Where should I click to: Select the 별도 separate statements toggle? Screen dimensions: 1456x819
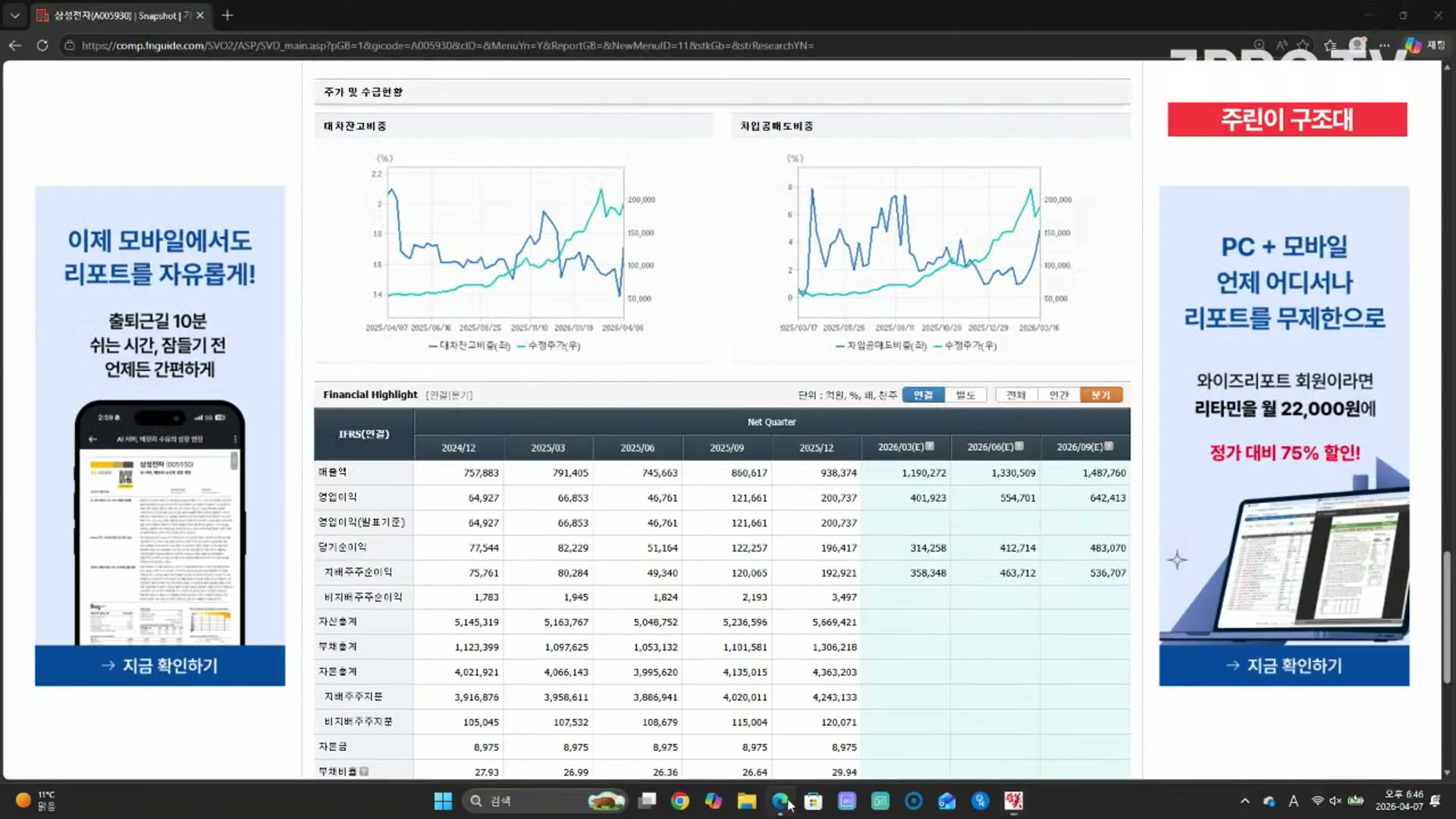[x=965, y=395]
